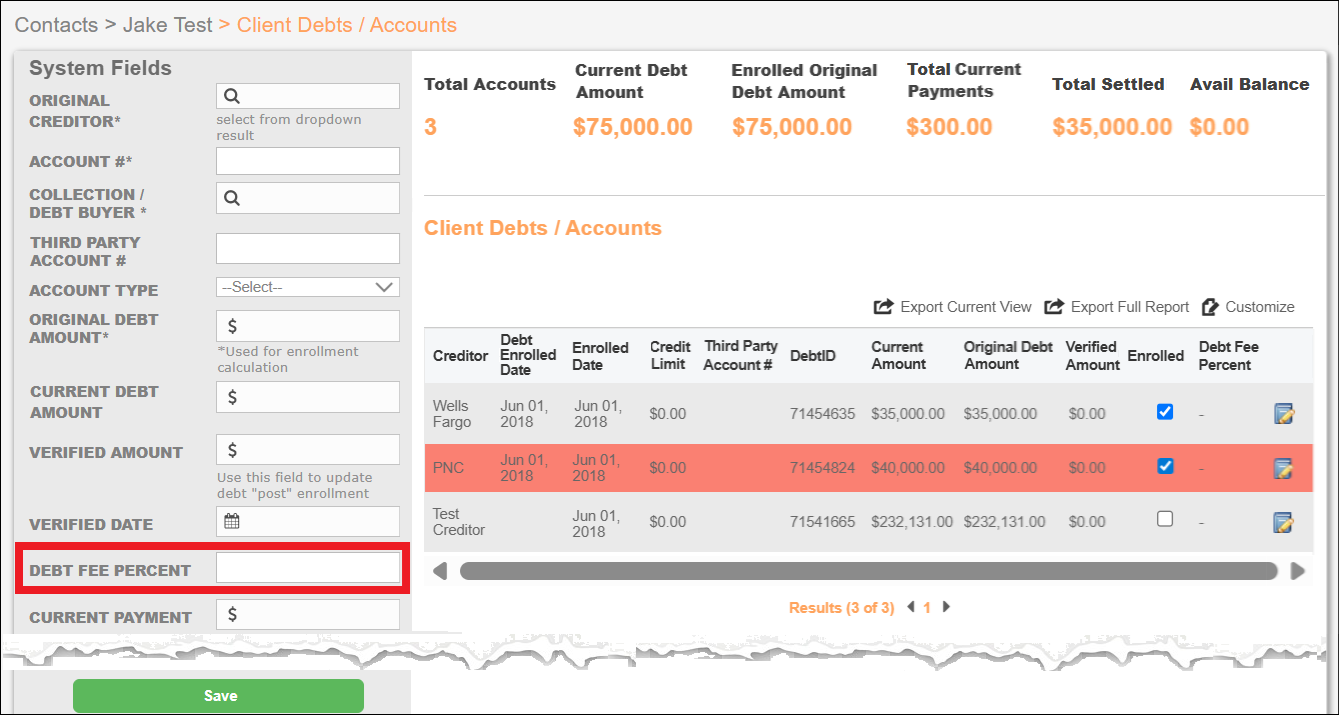1339x715 pixels.
Task: Click the Verified Amount input field
Action: (308, 450)
